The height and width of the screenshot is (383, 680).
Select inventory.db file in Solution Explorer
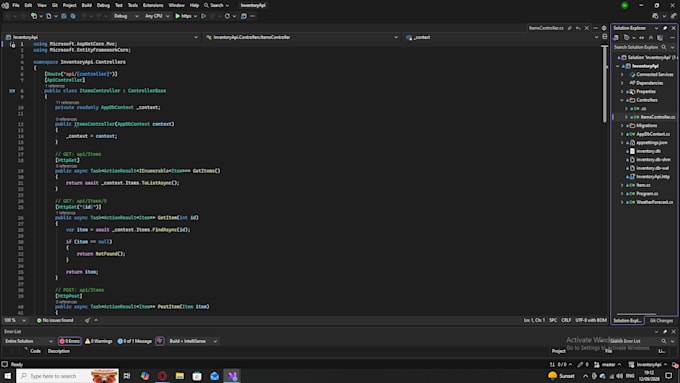(x=648, y=151)
